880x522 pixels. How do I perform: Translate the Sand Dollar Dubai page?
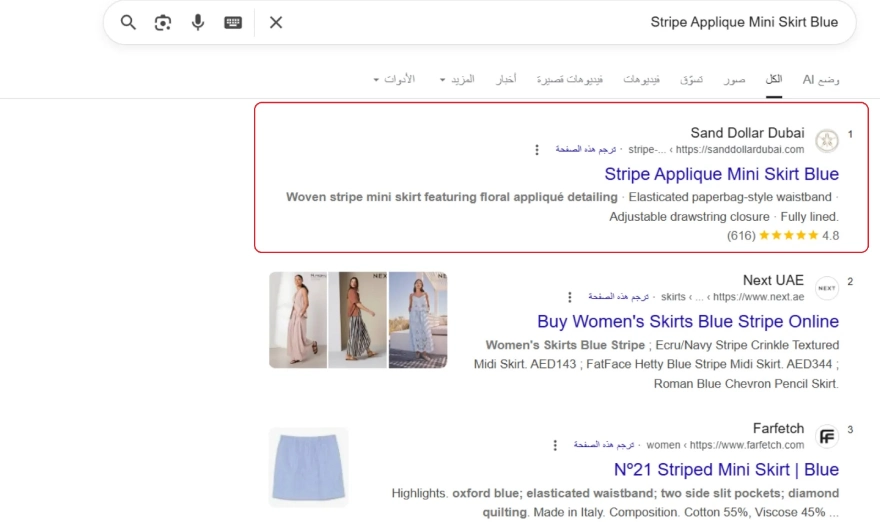pos(585,149)
